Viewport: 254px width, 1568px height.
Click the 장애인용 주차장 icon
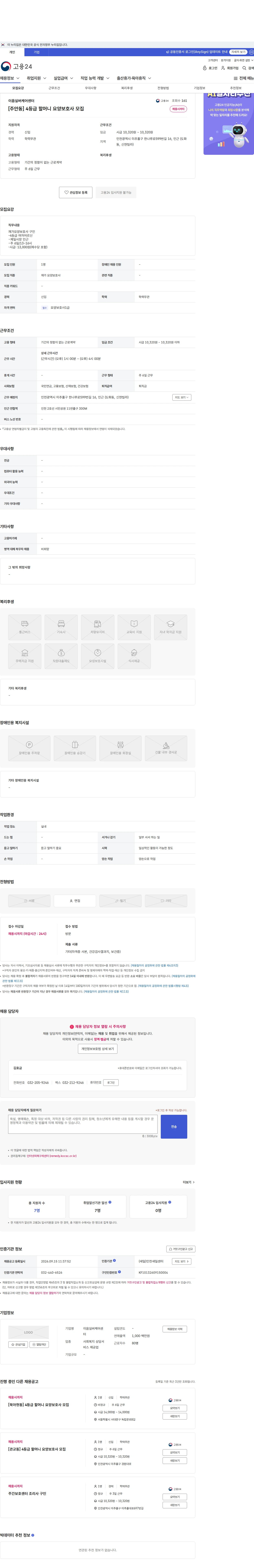[29, 748]
